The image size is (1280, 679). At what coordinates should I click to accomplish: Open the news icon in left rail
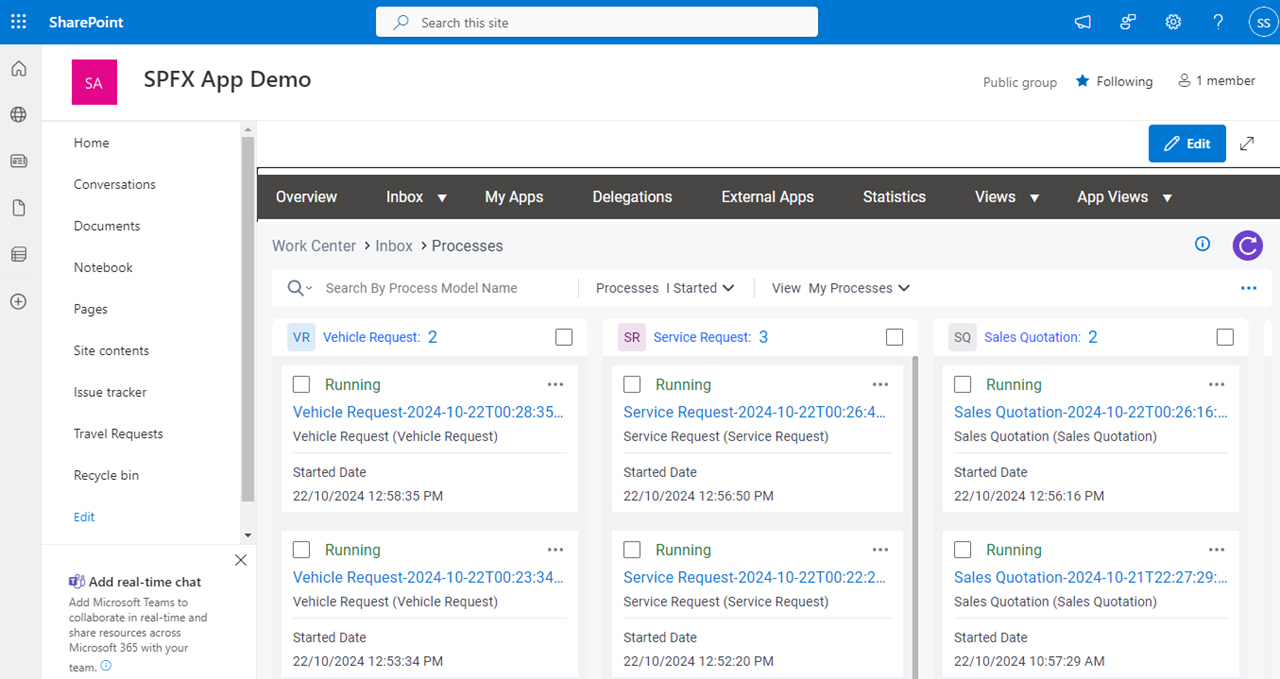tap(19, 161)
